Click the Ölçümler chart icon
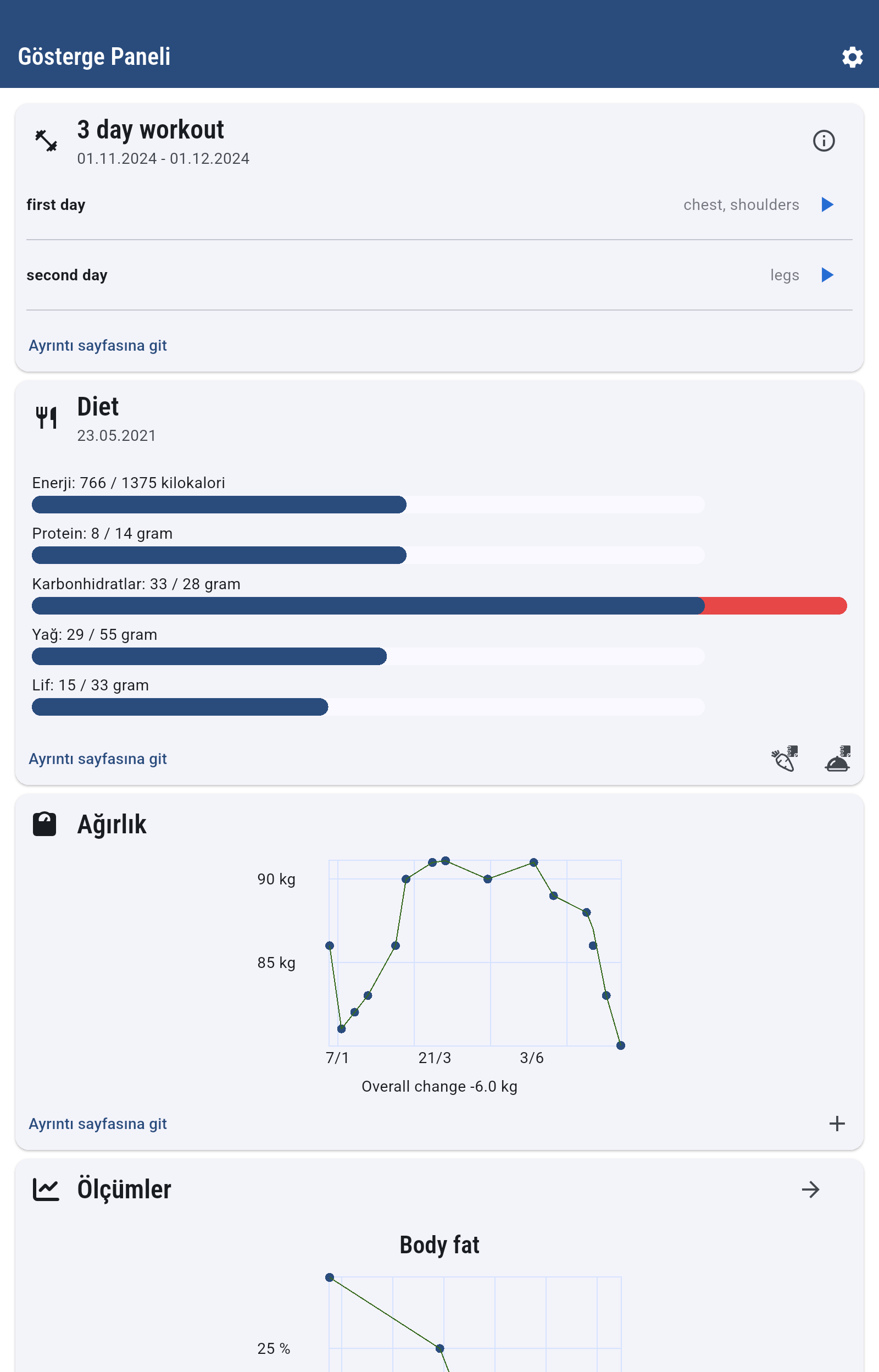Image resolution: width=879 pixels, height=1372 pixels. click(x=46, y=1190)
